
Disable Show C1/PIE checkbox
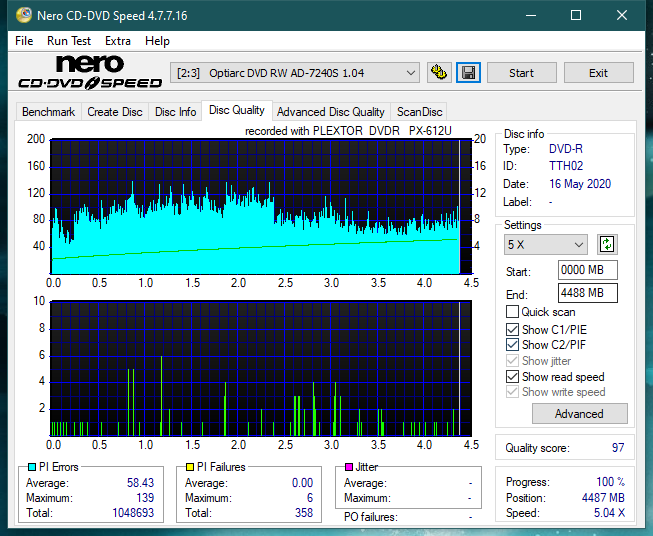click(x=512, y=329)
